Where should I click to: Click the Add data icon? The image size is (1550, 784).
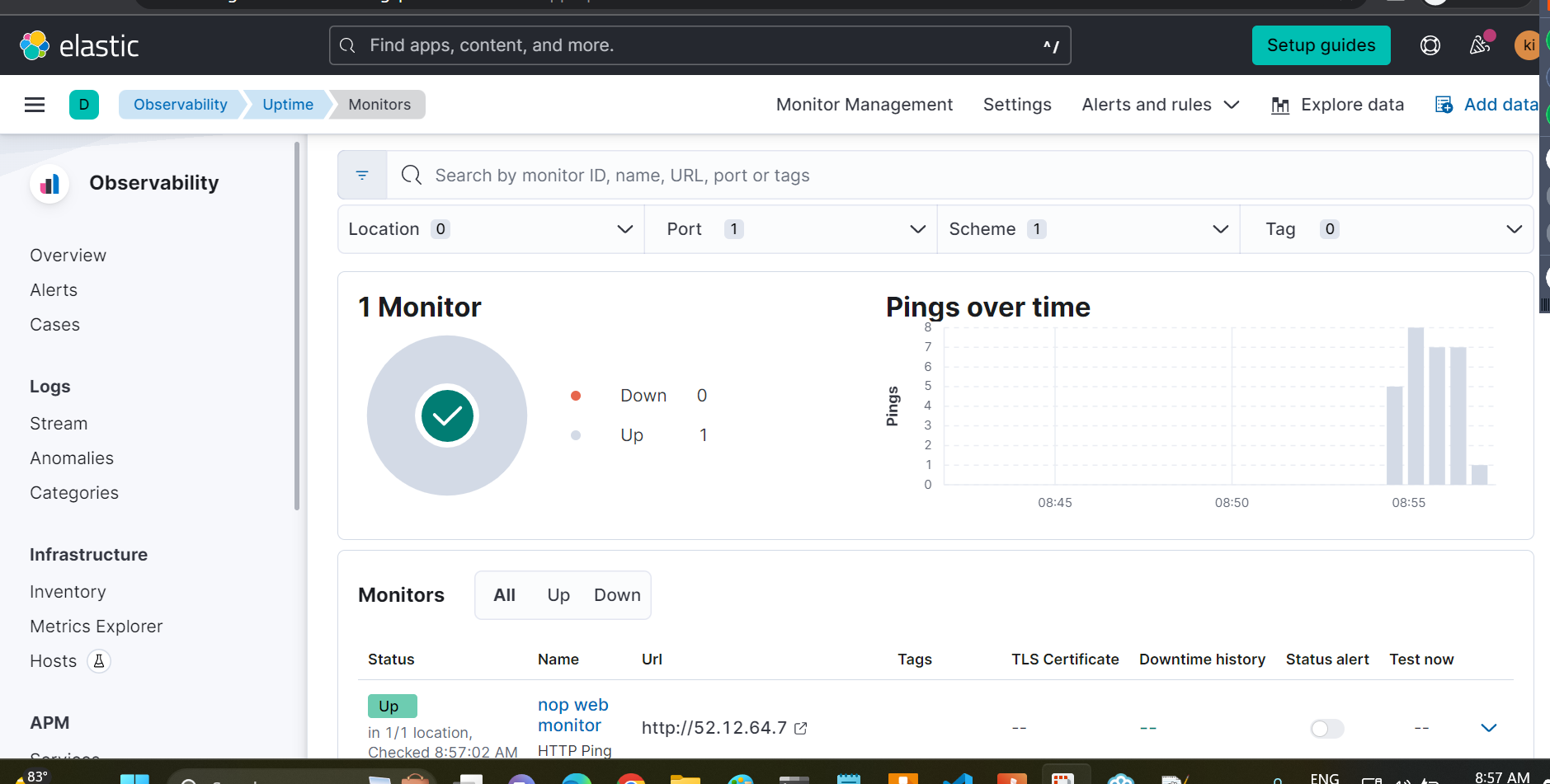1444,105
